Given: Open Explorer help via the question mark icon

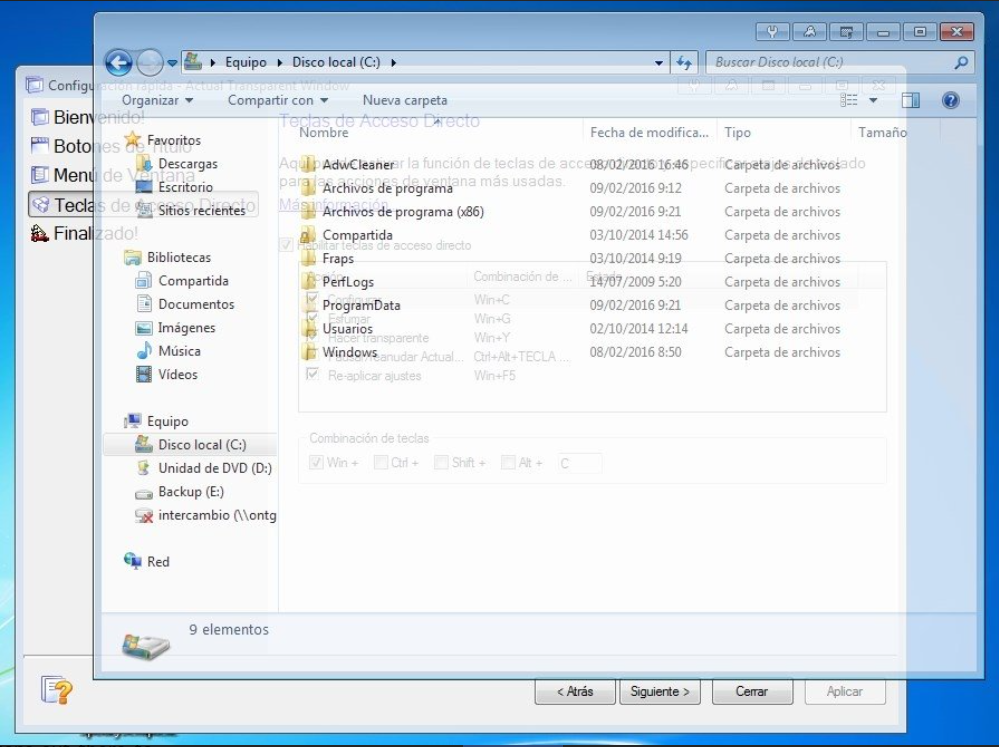Looking at the screenshot, I should coord(951,100).
